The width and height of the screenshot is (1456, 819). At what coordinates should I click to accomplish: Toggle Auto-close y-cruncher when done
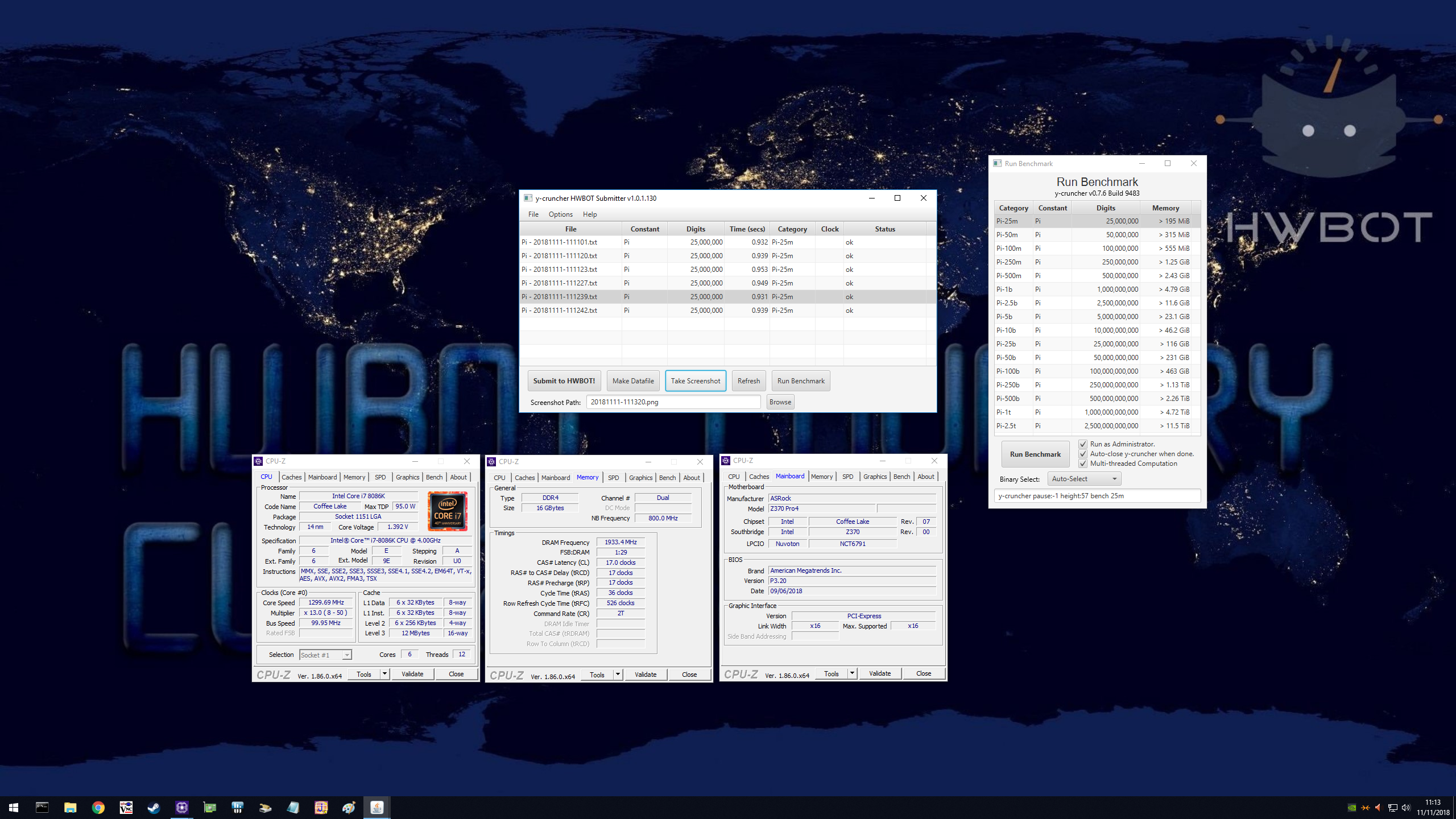[x=1083, y=454]
